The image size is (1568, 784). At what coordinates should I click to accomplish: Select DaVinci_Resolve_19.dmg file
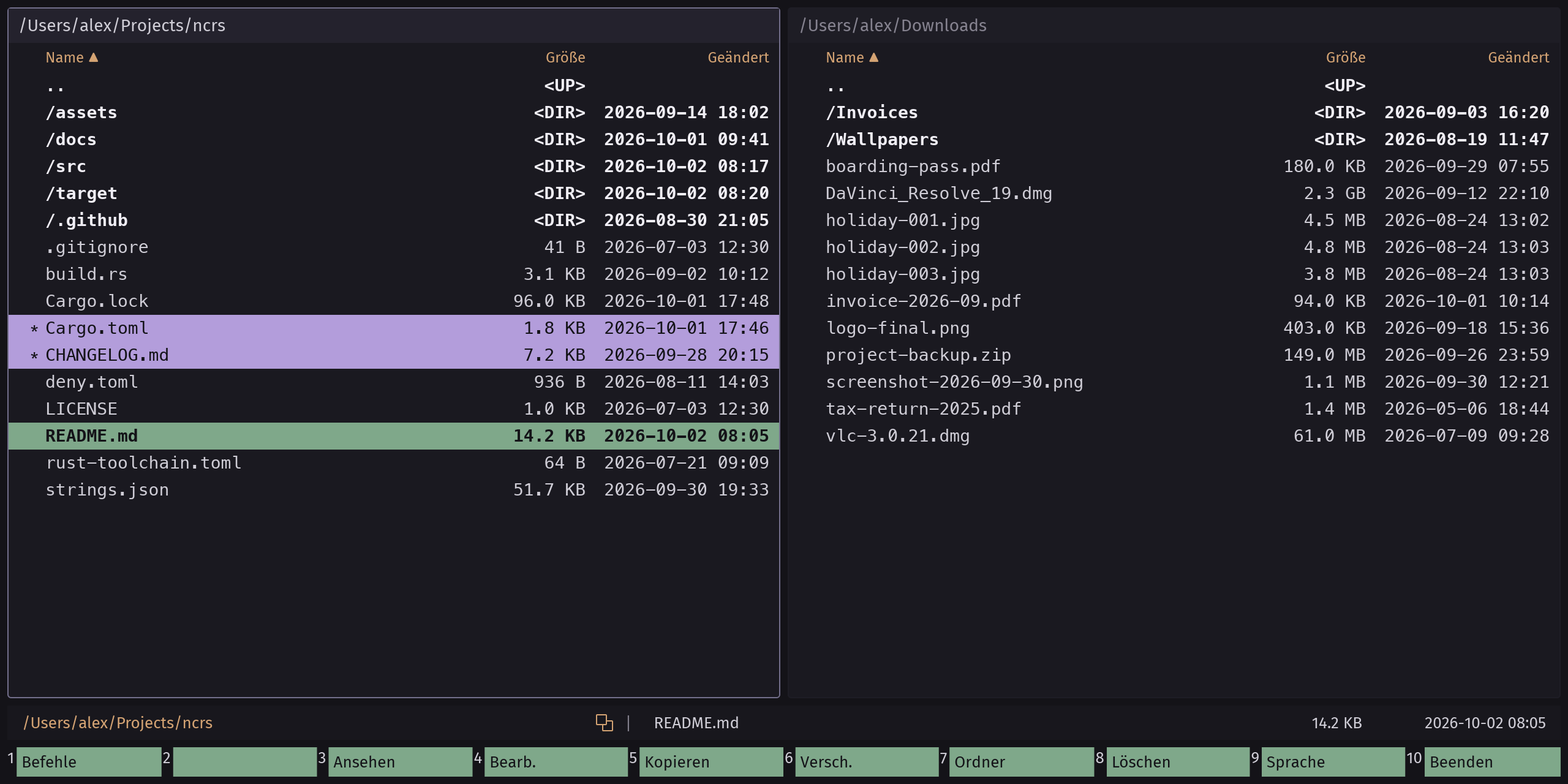coord(1174,194)
